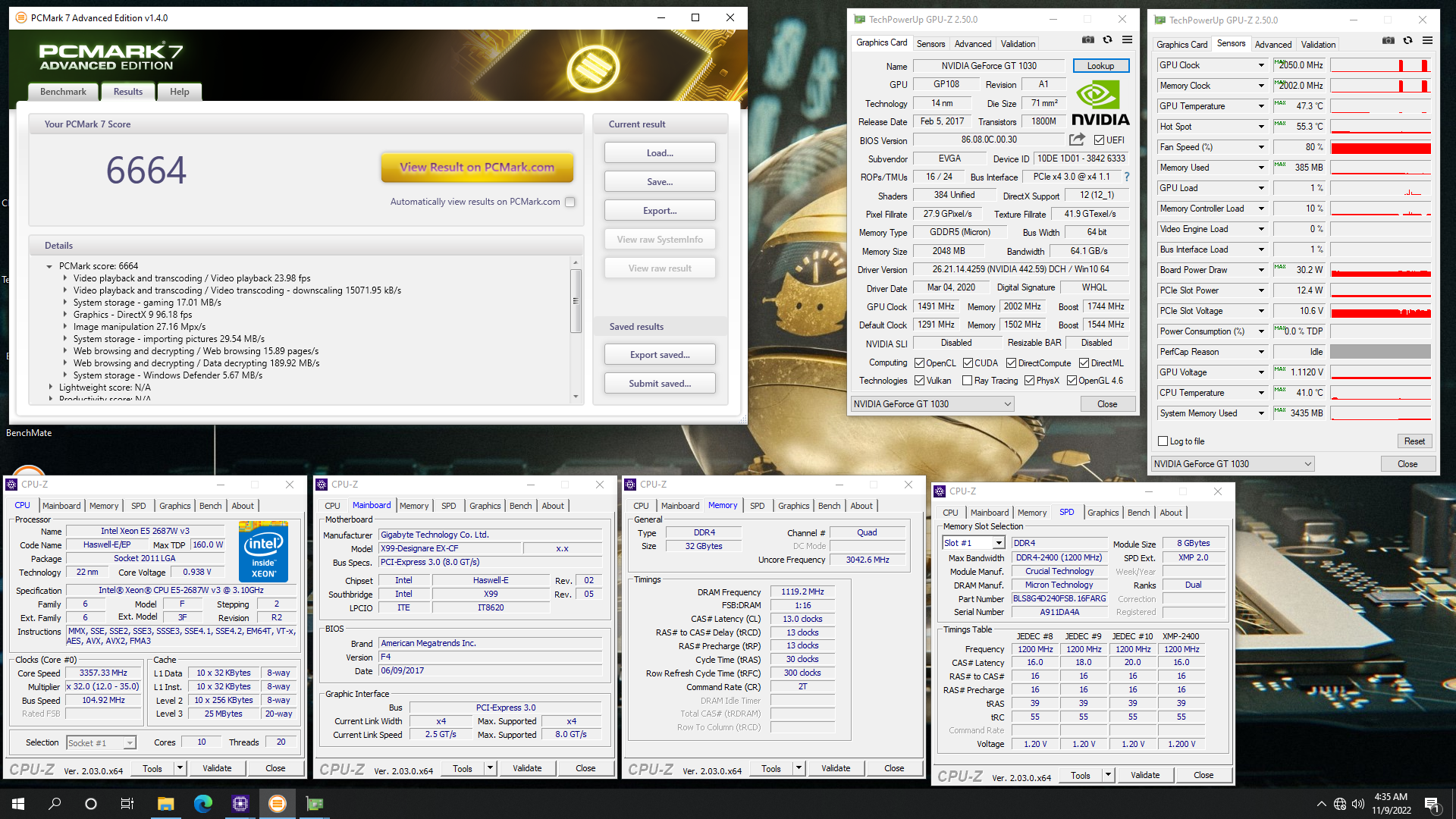
Task: Open Task View on taskbar
Action: coord(127,804)
